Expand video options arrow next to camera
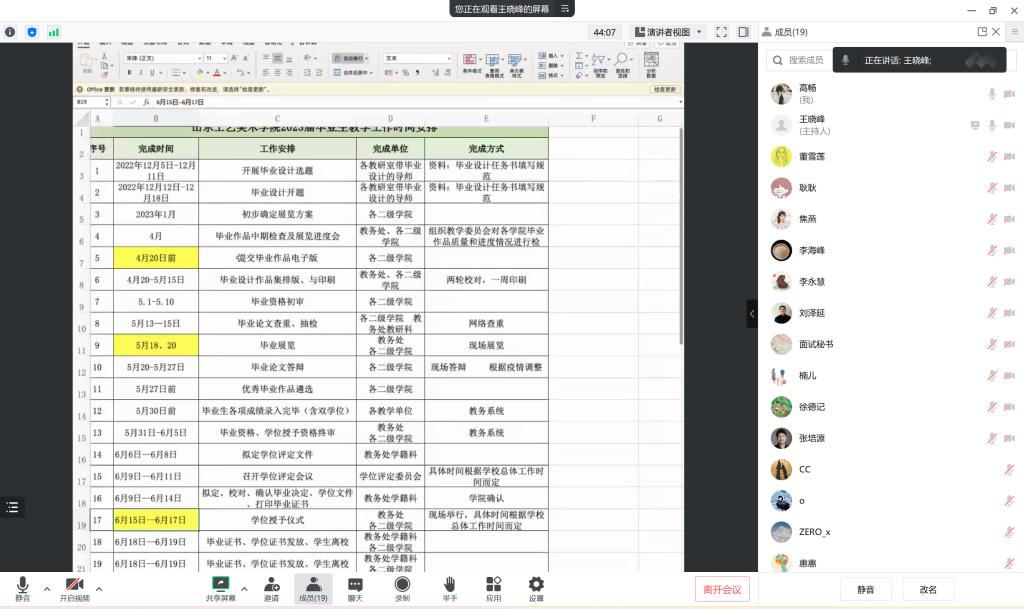This screenshot has height=609, width=1024. tap(98, 587)
